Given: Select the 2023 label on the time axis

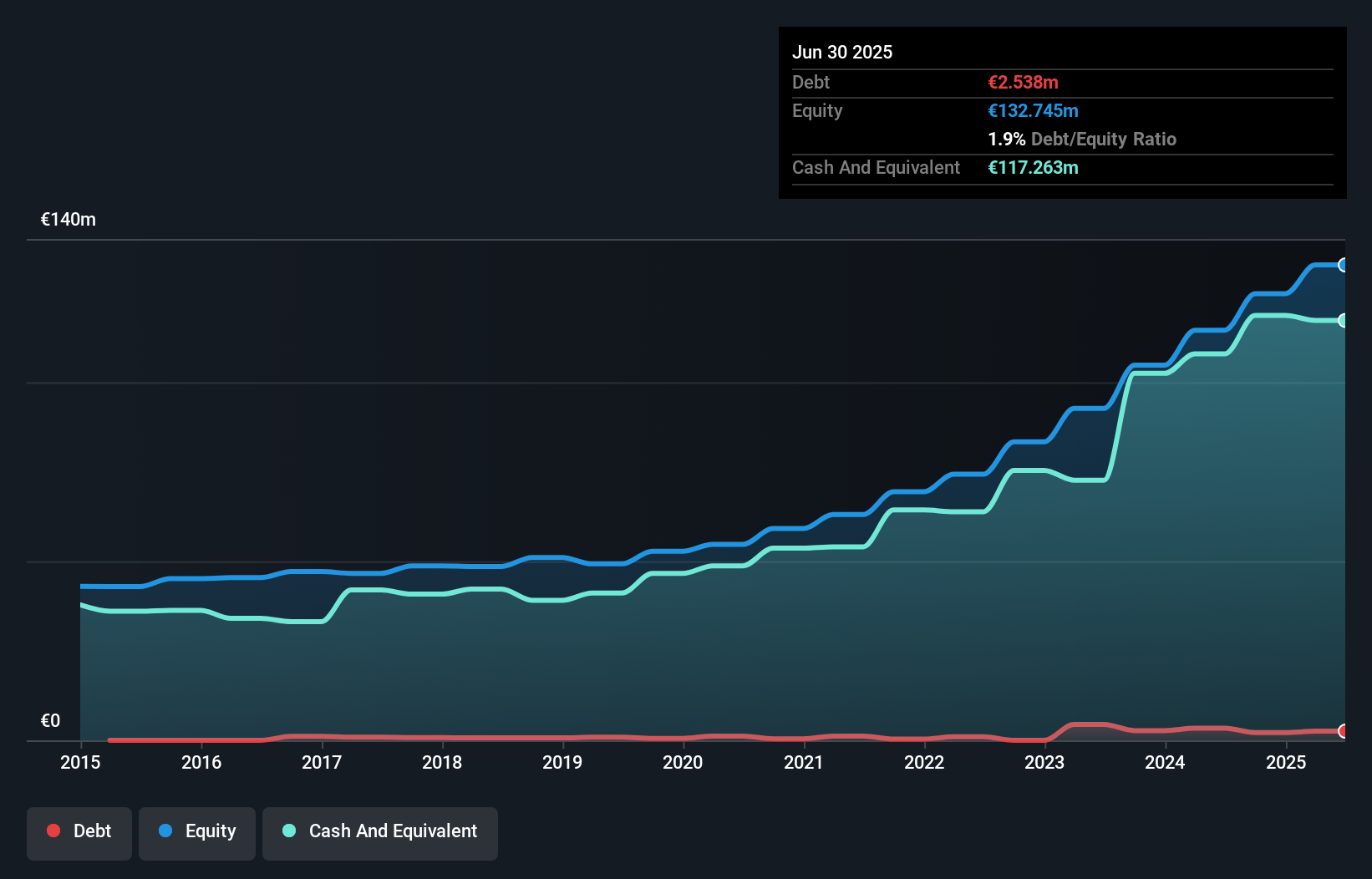Looking at the screenshot, I should point(1044,762).
